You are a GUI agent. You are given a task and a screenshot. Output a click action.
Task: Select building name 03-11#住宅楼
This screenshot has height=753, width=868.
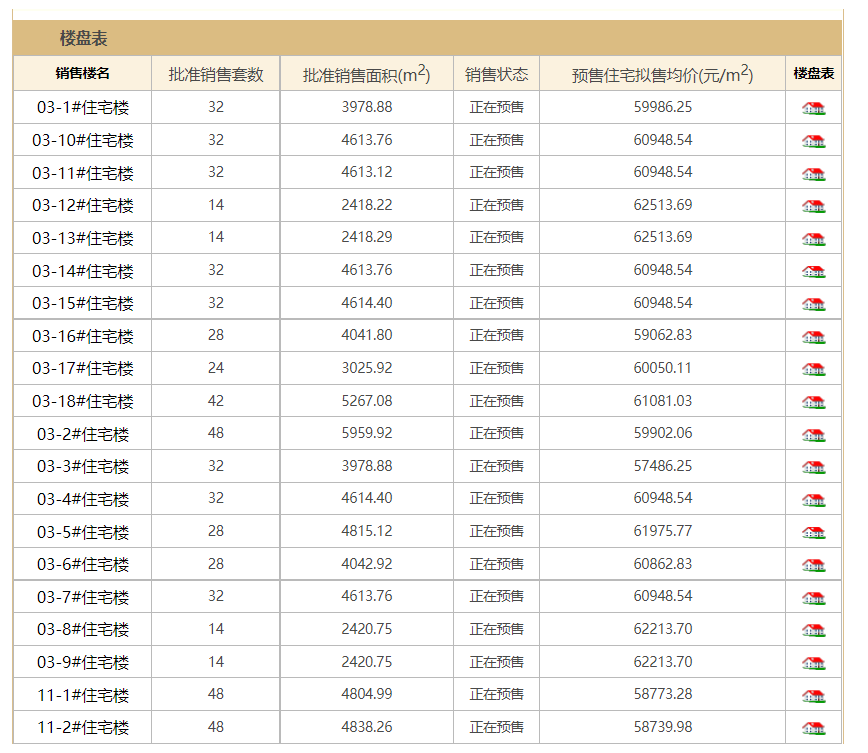(x=83, y=173)
